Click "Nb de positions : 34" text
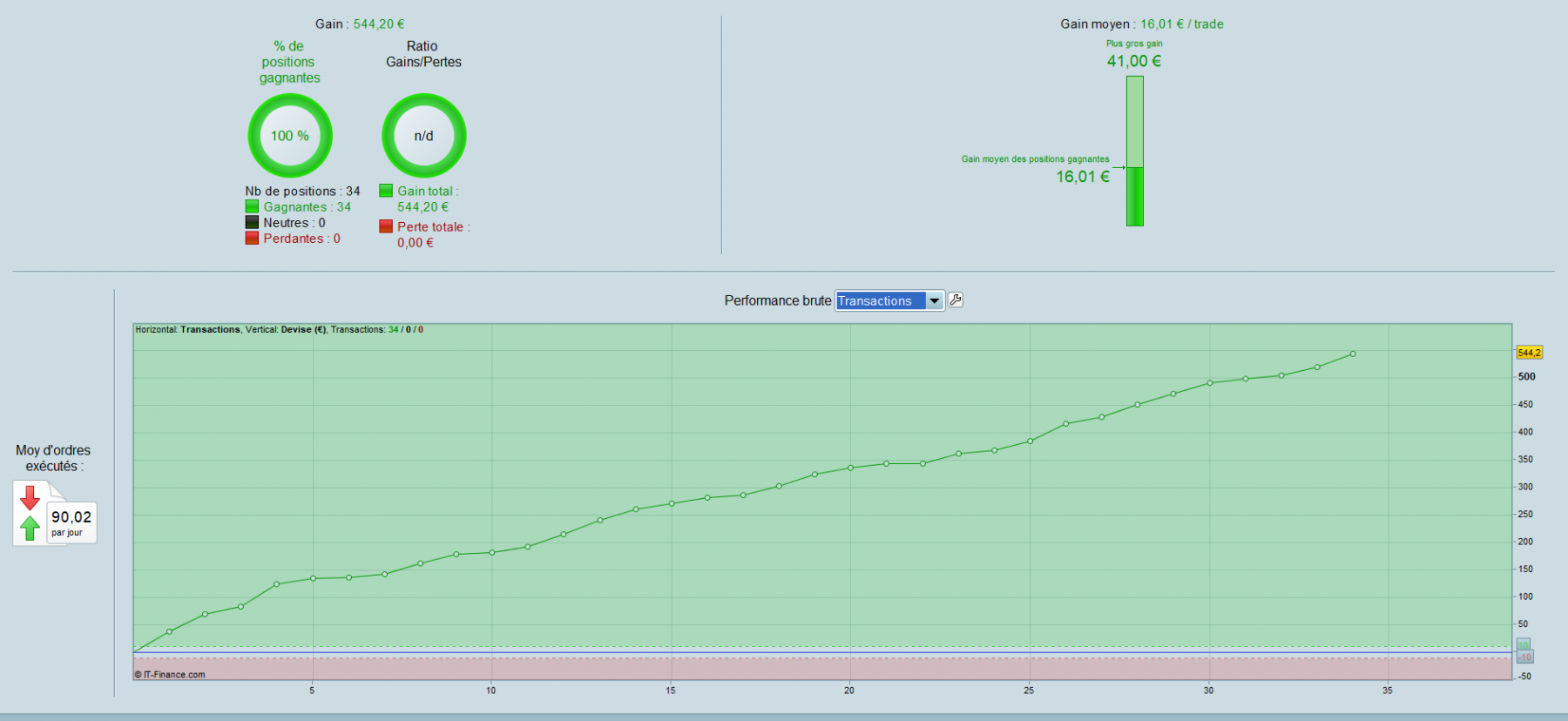The height and width of the screenshot is (721, 1568). tap(302, 191)
